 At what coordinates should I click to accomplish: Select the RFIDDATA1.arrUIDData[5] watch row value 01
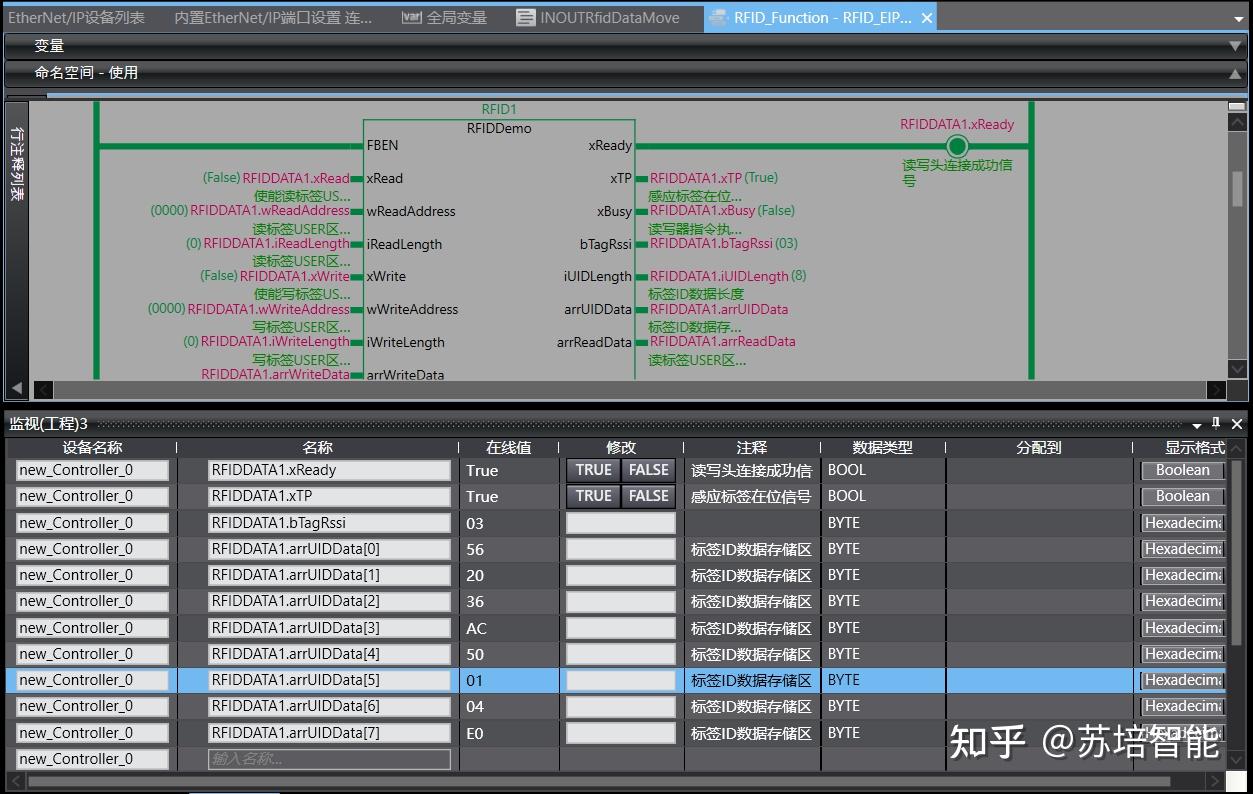(x=475, y=680)
